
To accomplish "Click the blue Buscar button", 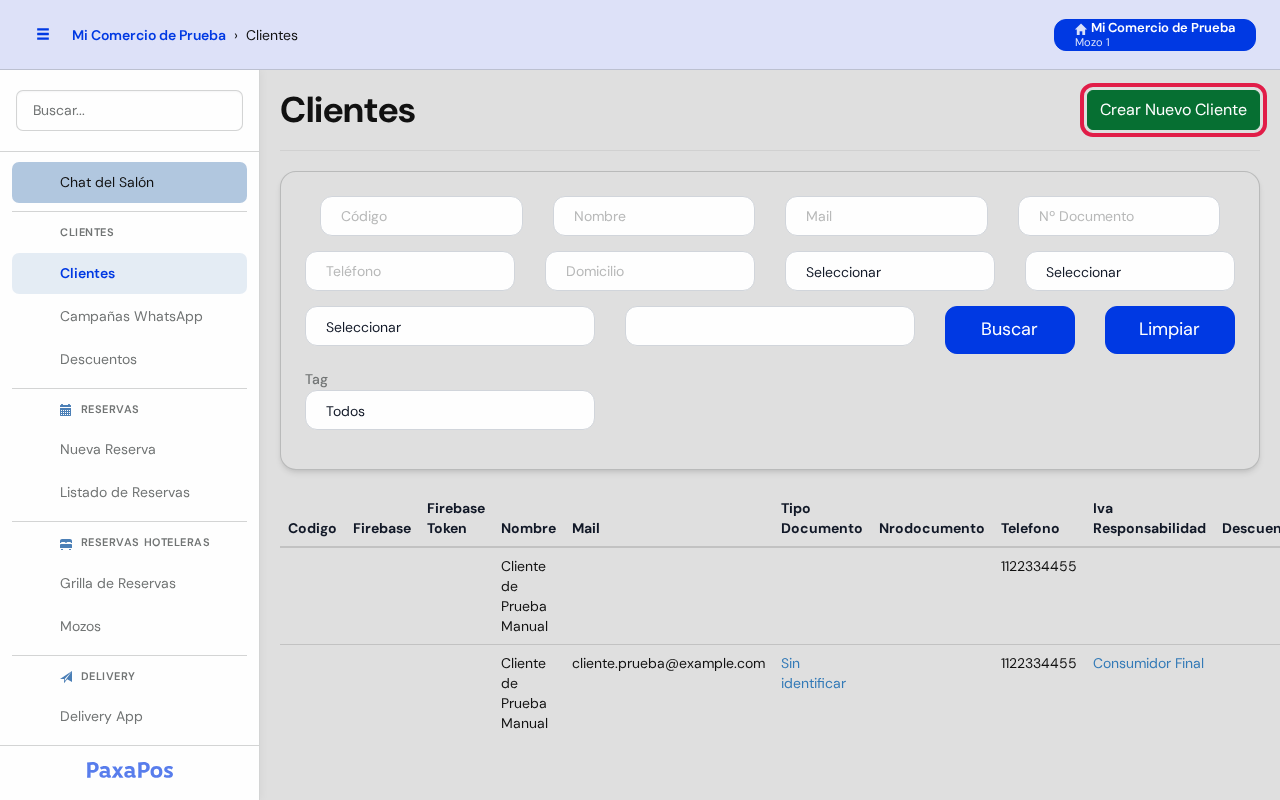I will click(1010, 330).
